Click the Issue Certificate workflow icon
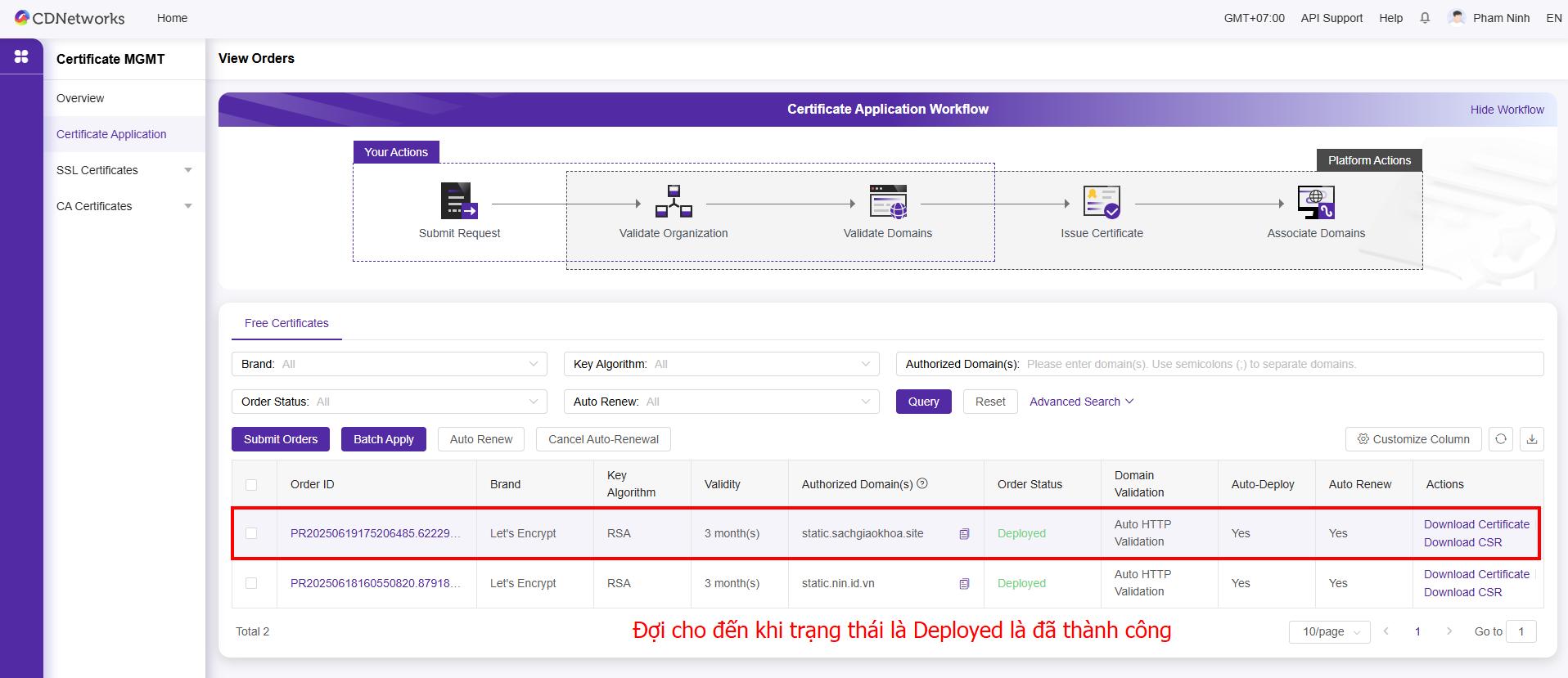This screenshot has height=678, width=1568. (1101, 202)
